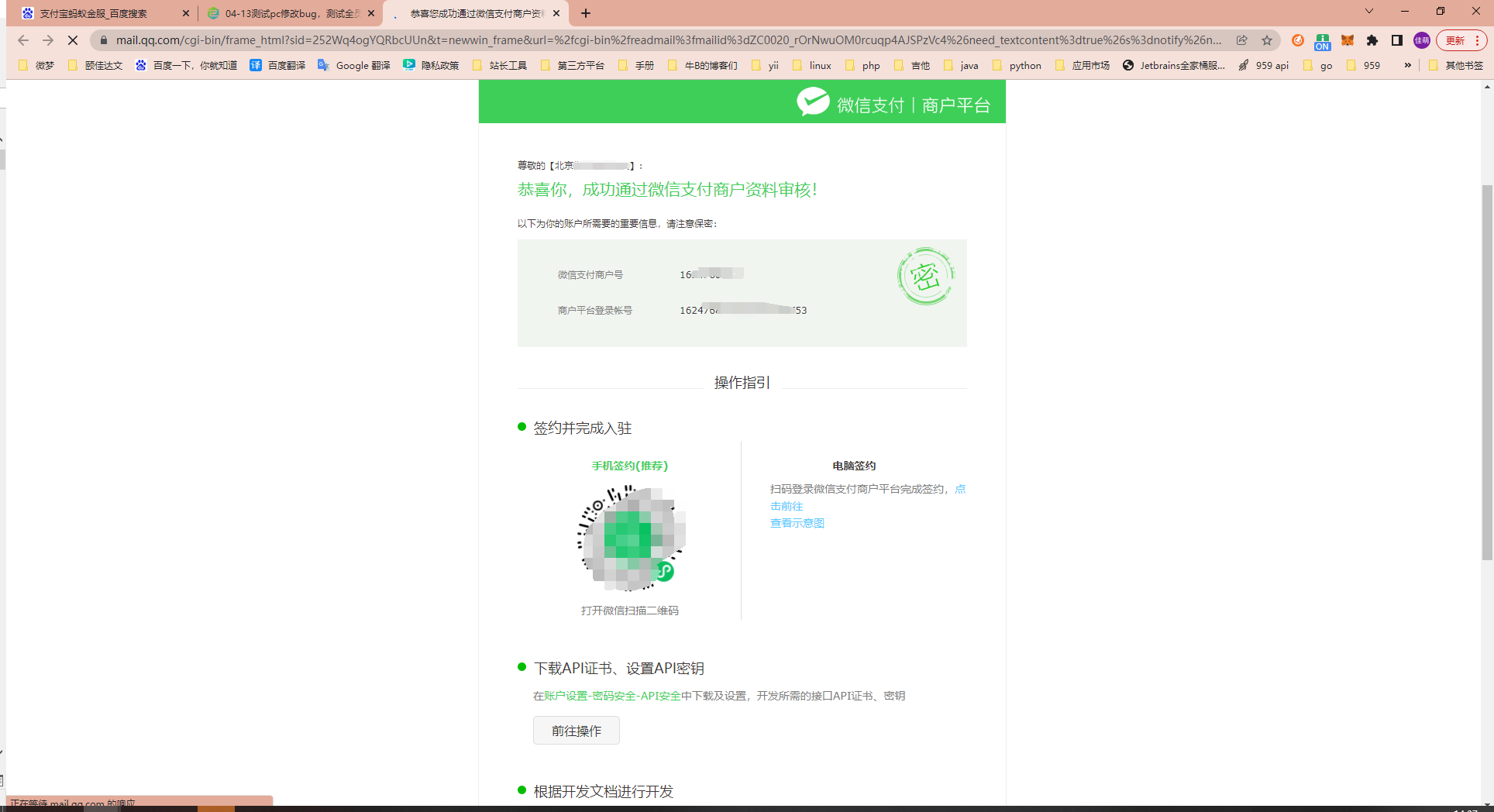Open the go bookmark folder
The height and width of the screenshot is (812, 1494).
pyautogui.click(x=1318, y=65)
